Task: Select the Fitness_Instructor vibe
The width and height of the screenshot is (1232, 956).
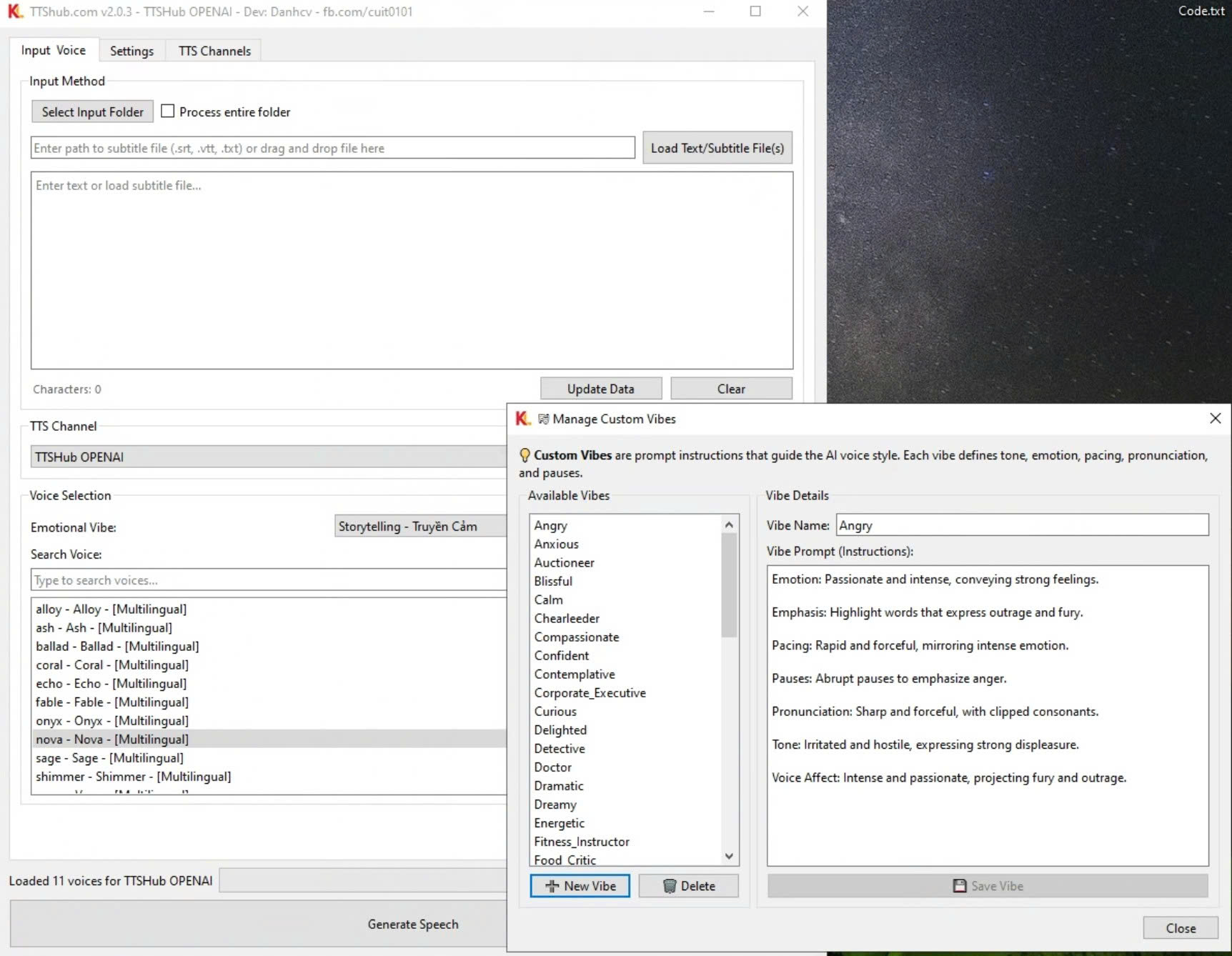Action: 626,842
